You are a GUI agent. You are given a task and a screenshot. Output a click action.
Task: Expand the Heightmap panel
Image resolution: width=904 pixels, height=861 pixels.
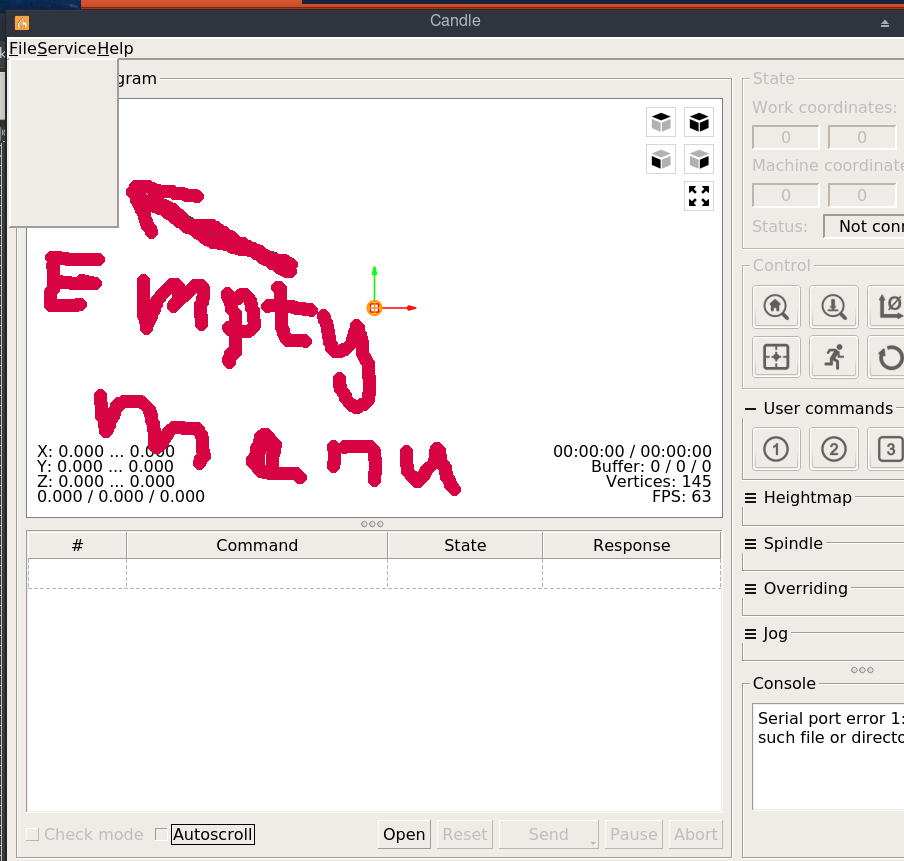pos(750,498)
